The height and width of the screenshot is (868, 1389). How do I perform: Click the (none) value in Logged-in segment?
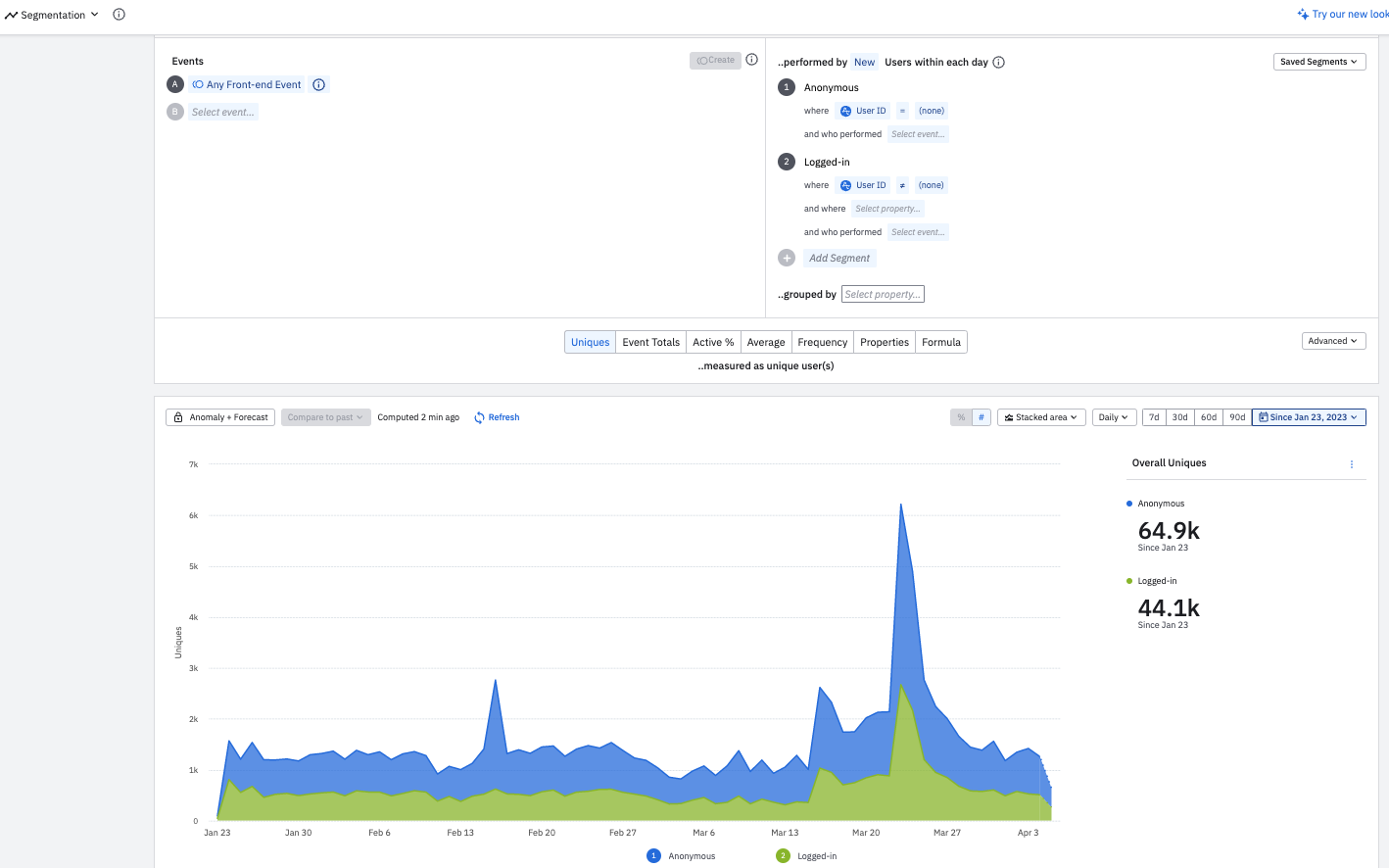tap(932, 185)
